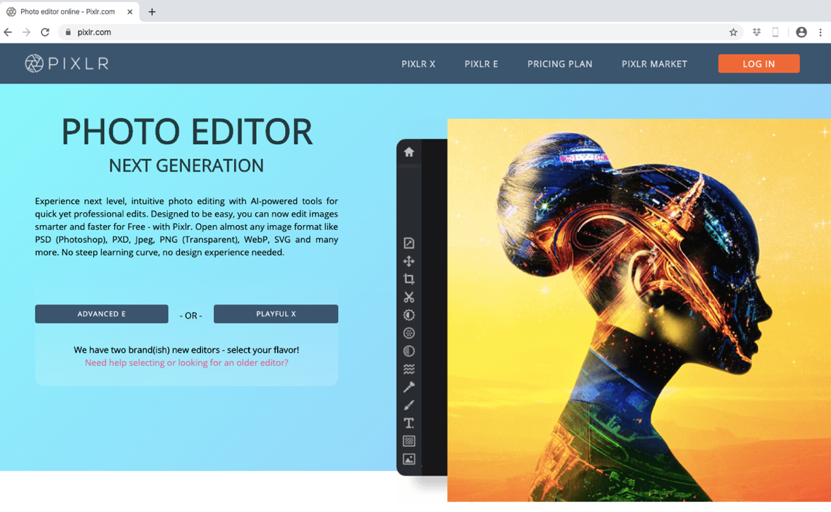Click the grey extension icon beside Dropbox
Viewport: 831px width, 512px height.
click(775, 32)
